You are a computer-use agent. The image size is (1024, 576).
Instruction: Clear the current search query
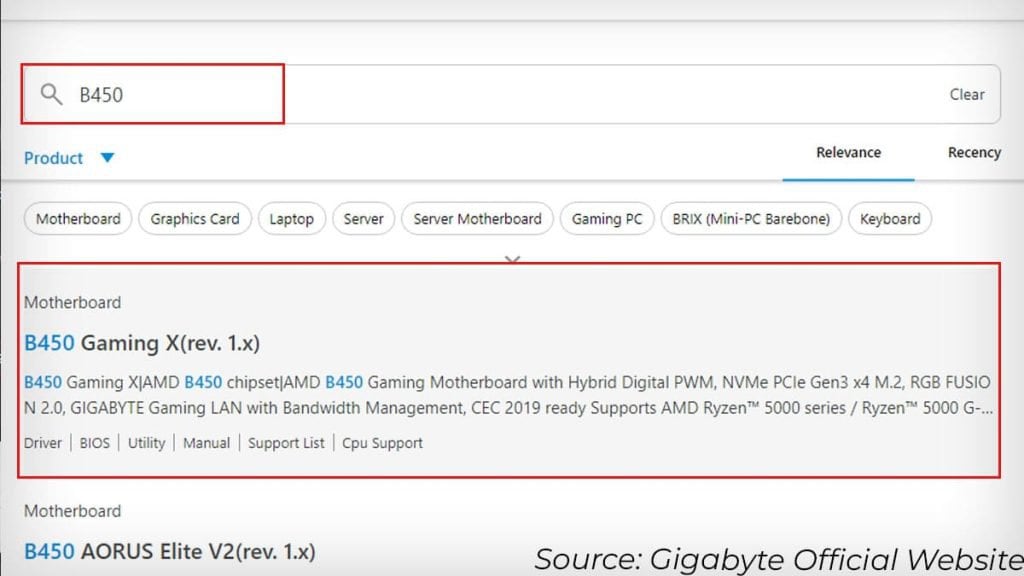(967, 93)
